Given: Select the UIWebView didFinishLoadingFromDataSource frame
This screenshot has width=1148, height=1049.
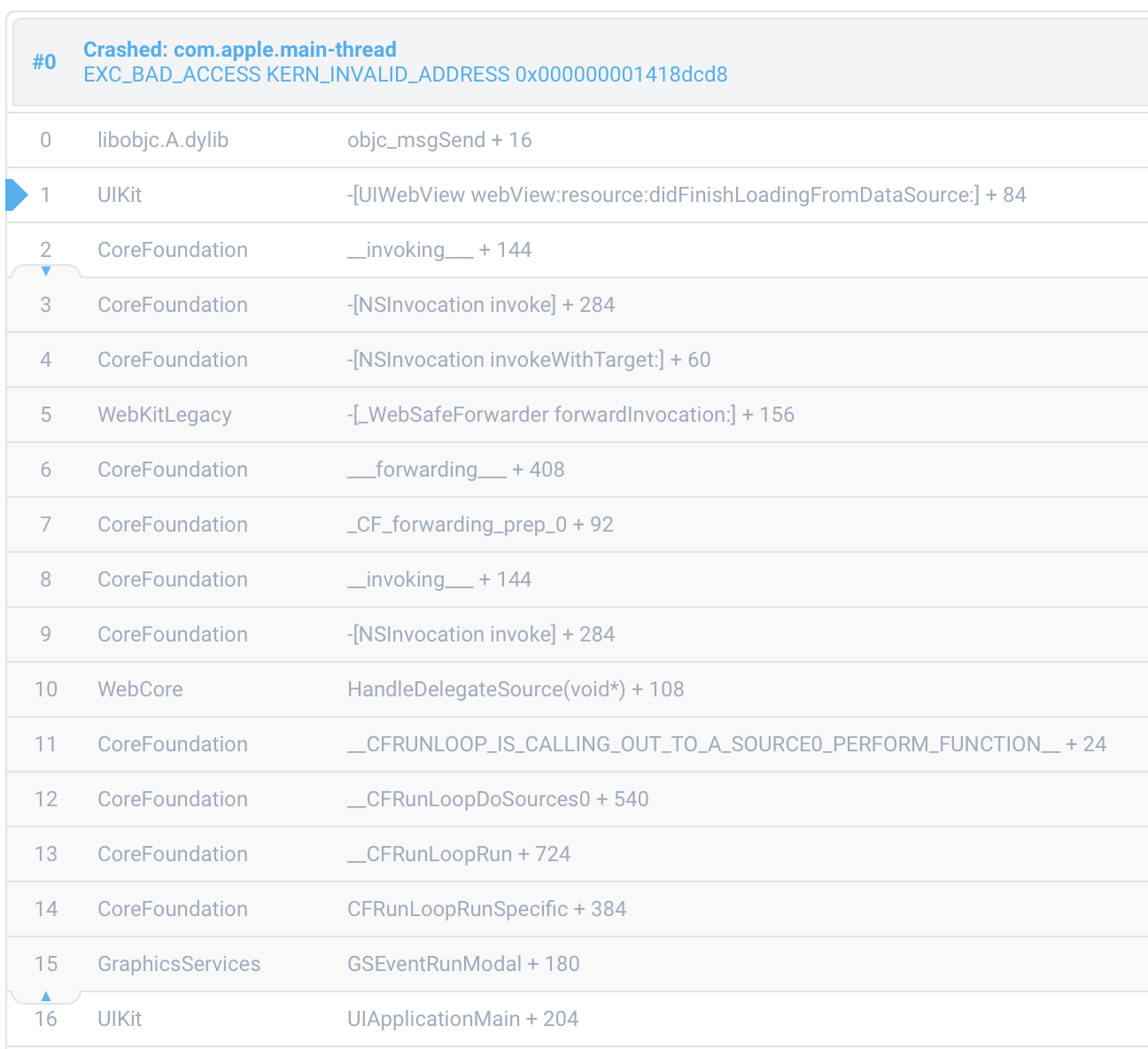Looking at the screenshot, I should (686, 195).
